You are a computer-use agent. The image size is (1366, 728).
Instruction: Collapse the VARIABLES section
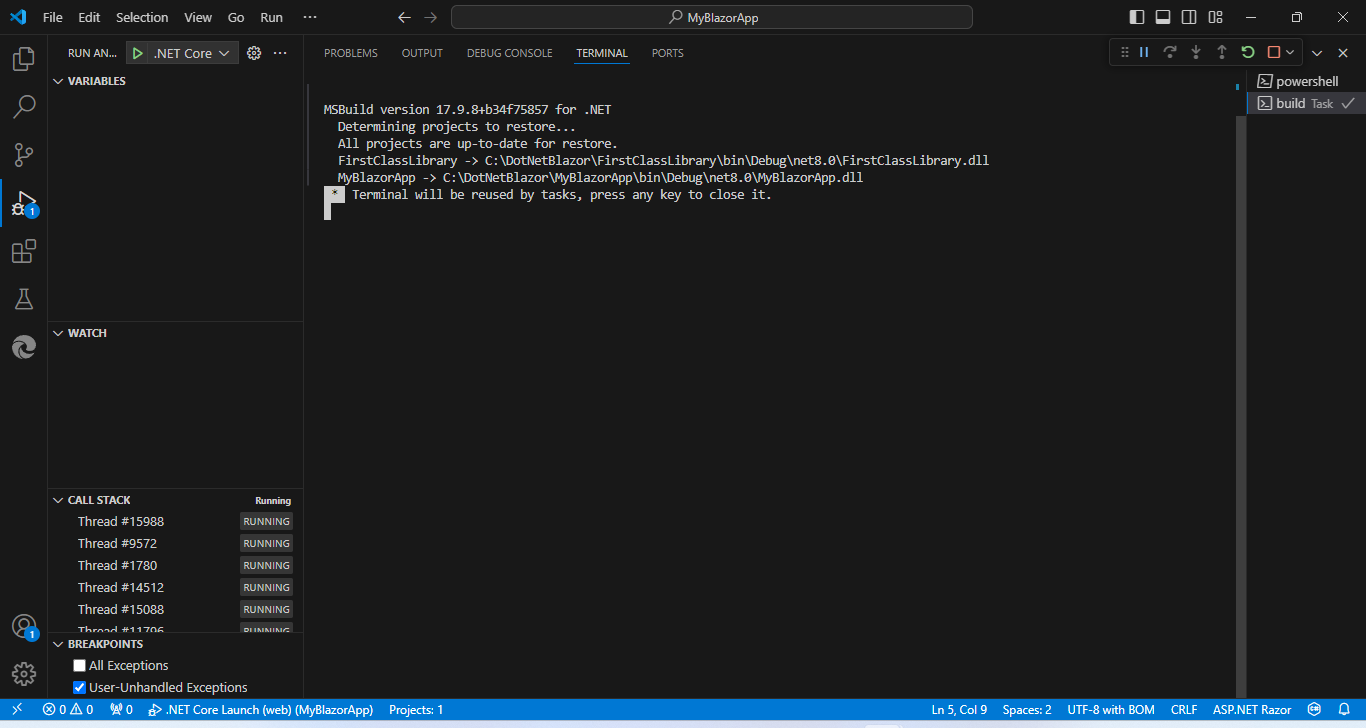[57, 80]
